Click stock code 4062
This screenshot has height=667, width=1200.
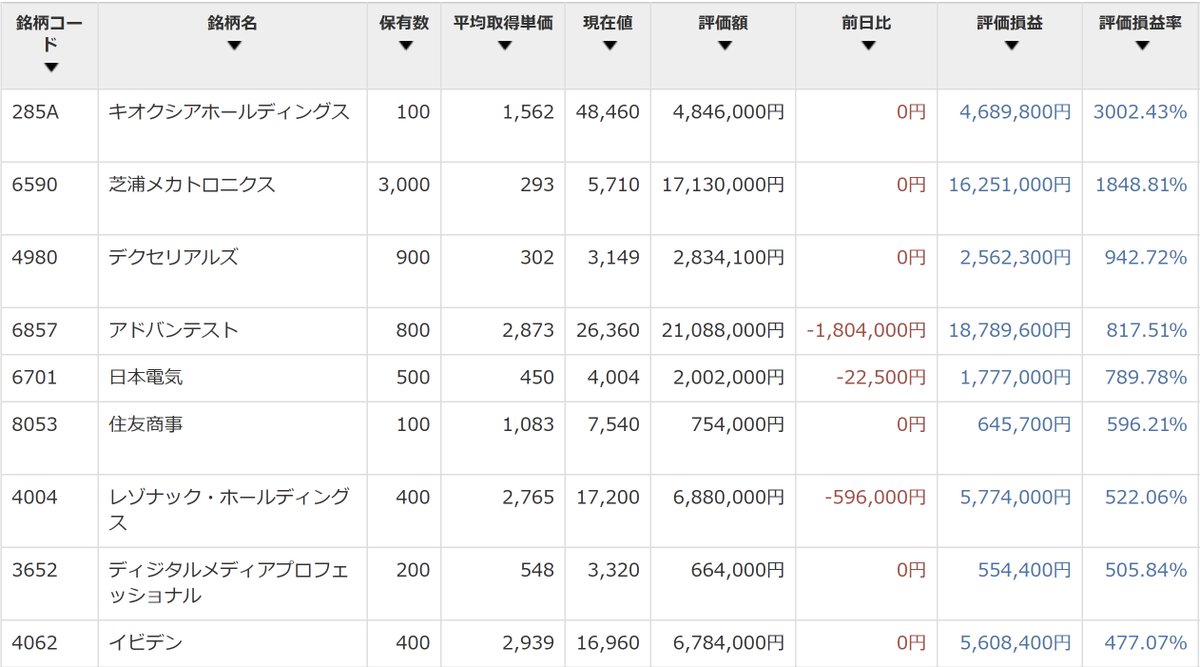(35, 643)
